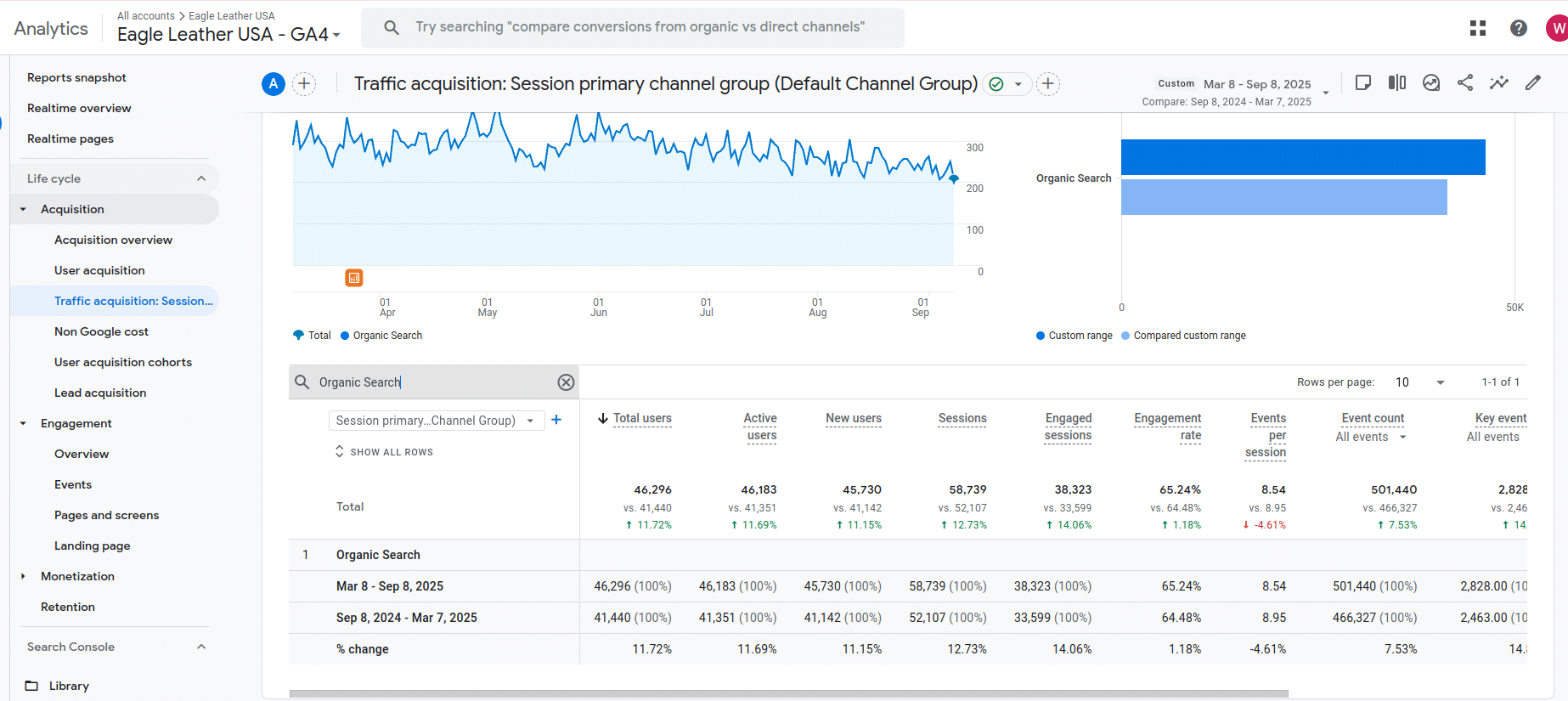1568x701 pixels.
Task: Clear the Organic Search filter text
Action: 566,382
